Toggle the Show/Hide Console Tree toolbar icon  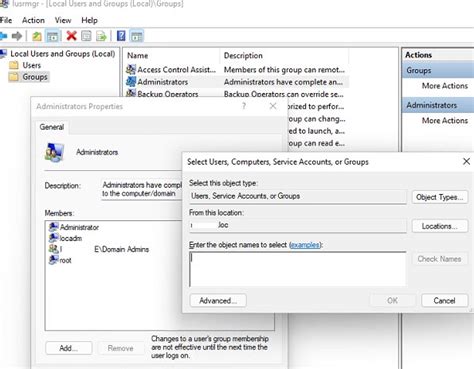52,36
